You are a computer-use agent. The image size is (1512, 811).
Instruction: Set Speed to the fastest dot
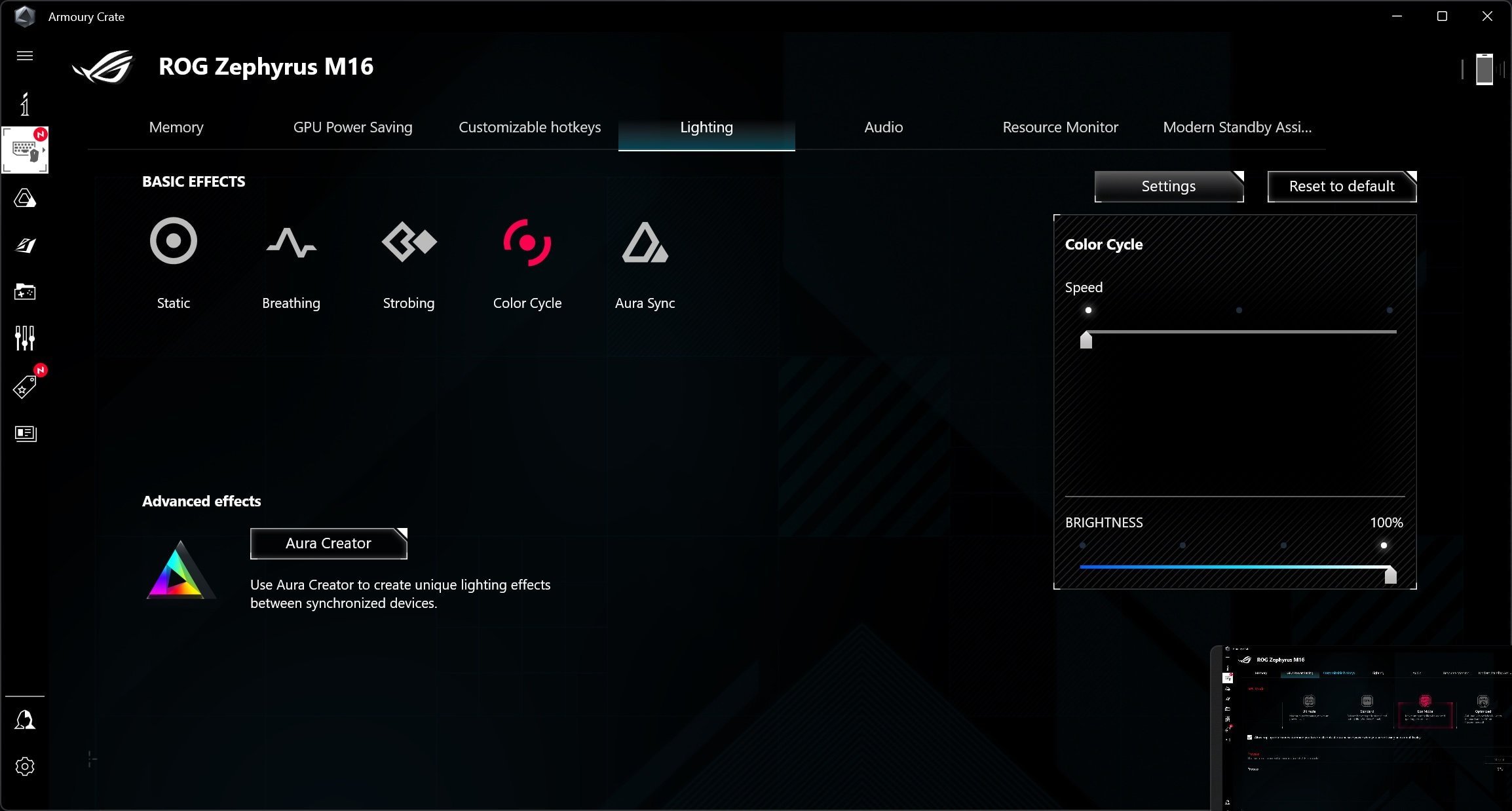pyautogui.click(x=1389, y=311)
